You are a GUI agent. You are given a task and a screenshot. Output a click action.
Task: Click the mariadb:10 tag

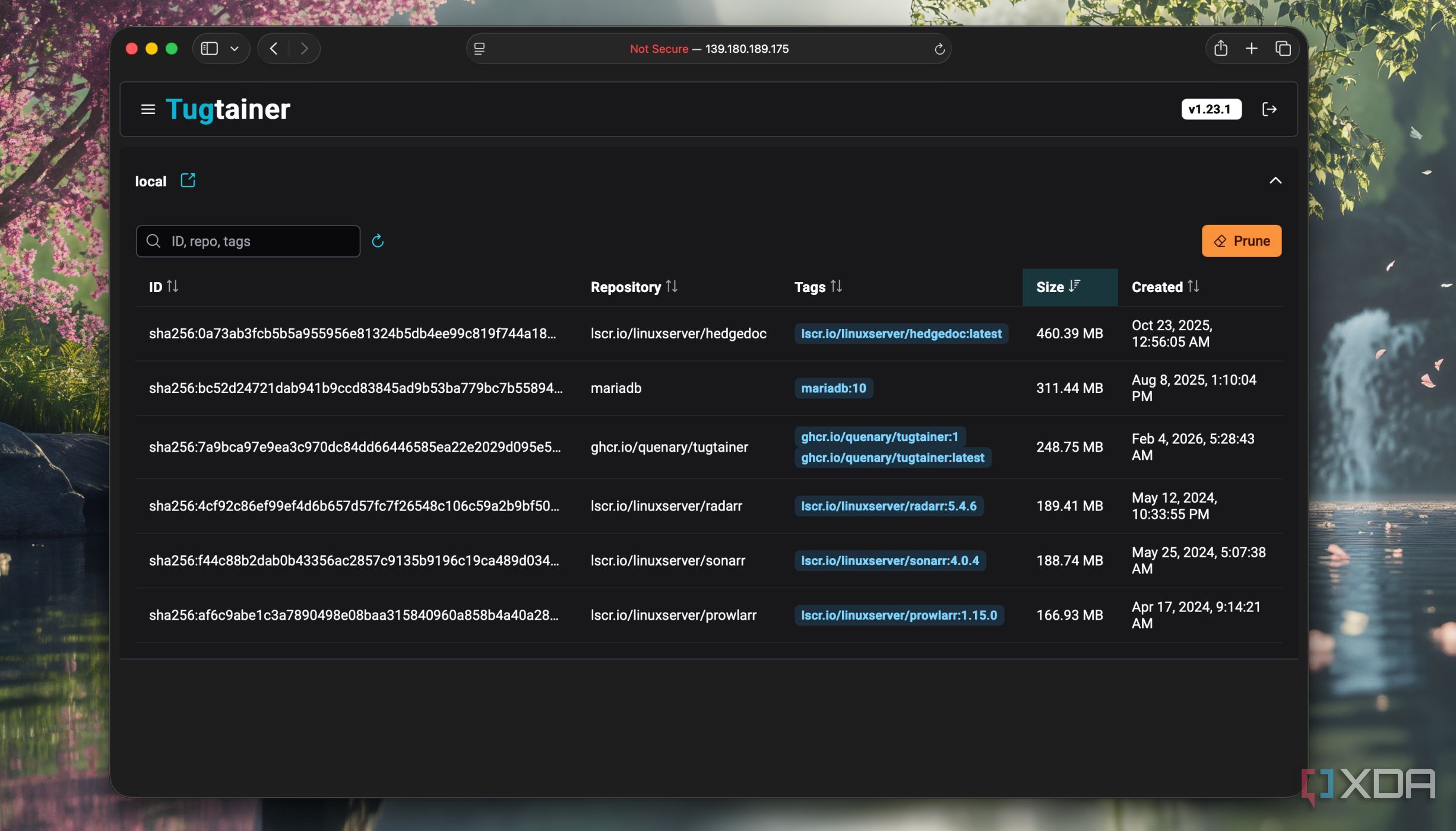833,388
